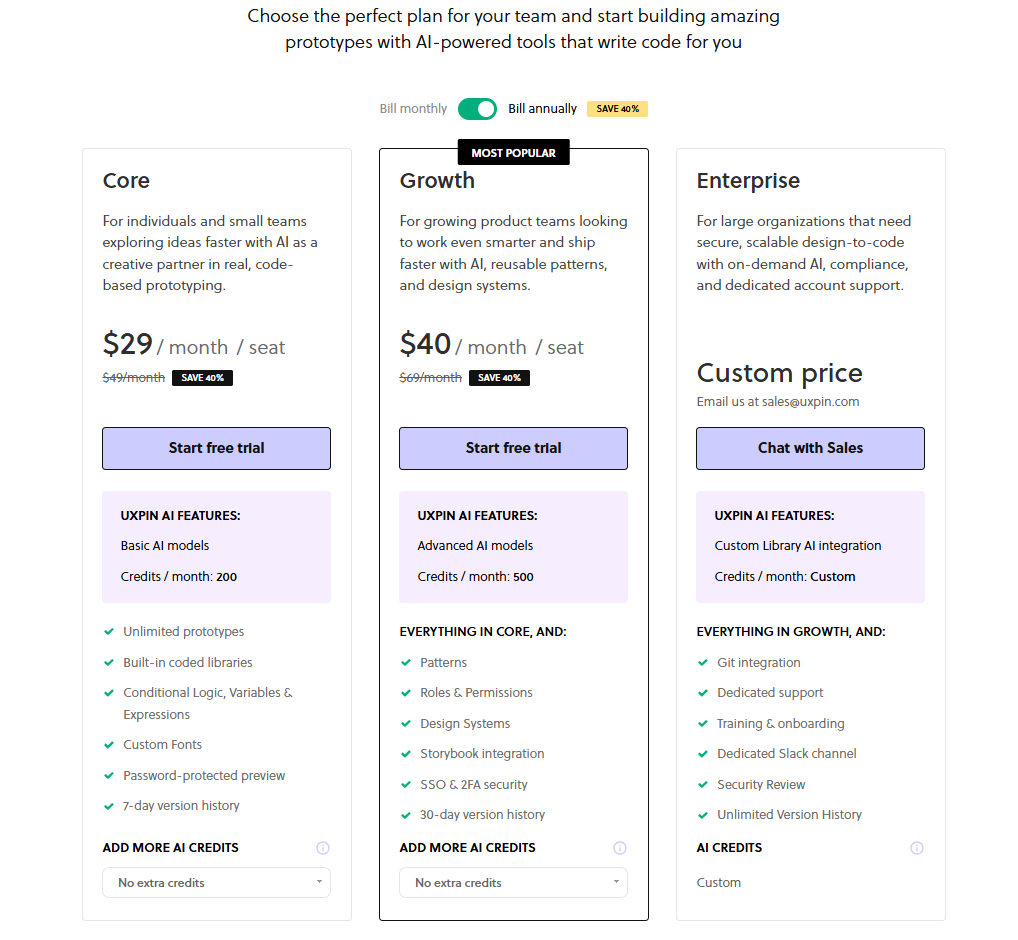Viewport: 1018px width, 940px height.
Task: Click info icon beside Core AI credits
Action: [x=323, y=848]
